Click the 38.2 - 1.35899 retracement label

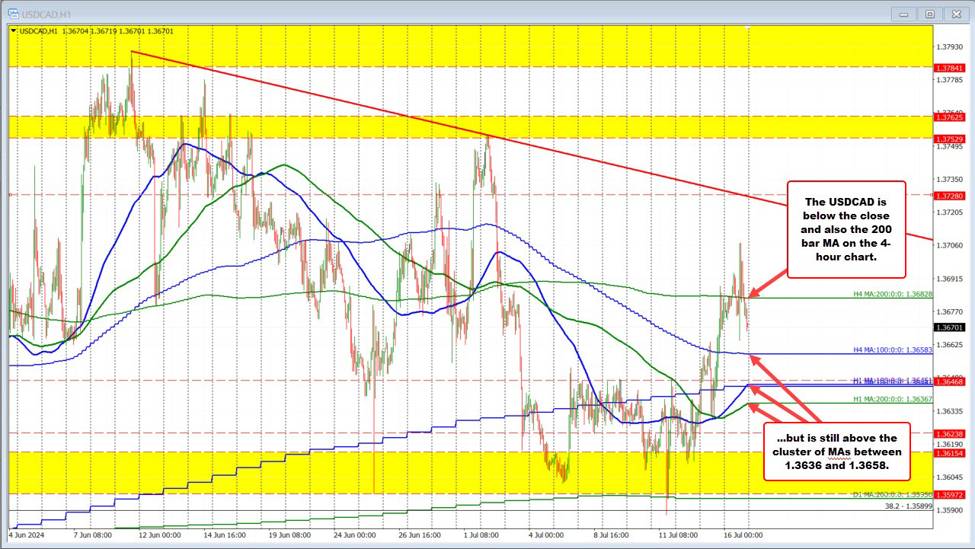point(908,506)
